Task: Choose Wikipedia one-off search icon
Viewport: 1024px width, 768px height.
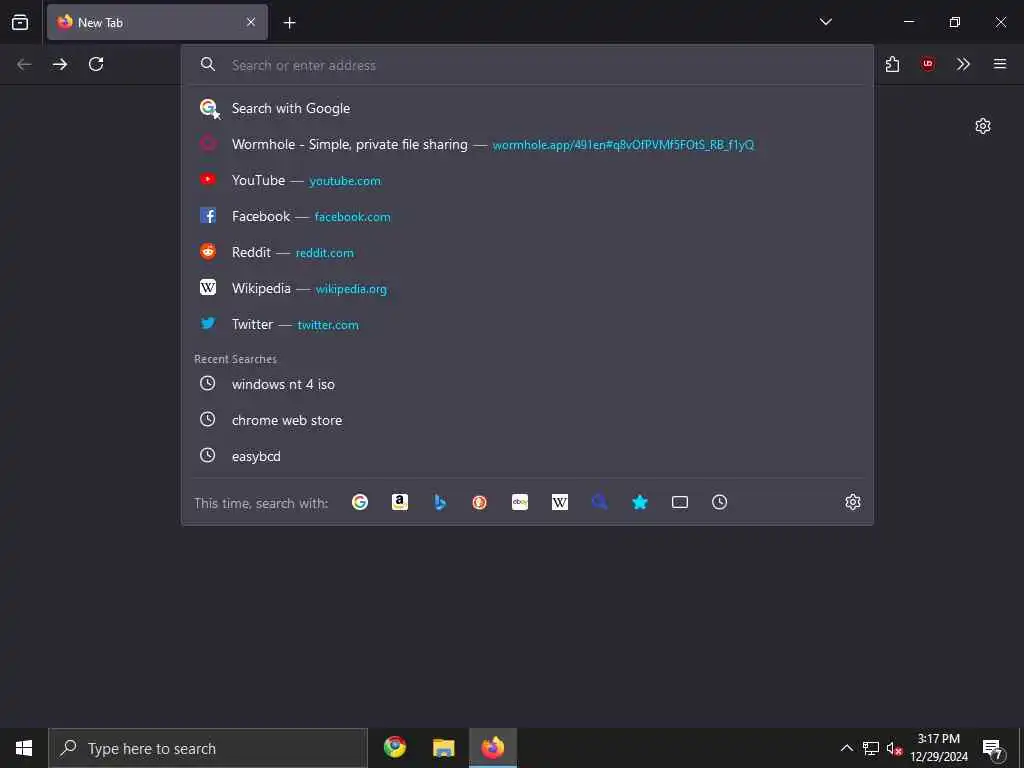Action: pyautogui.click(x=560, y=502)
